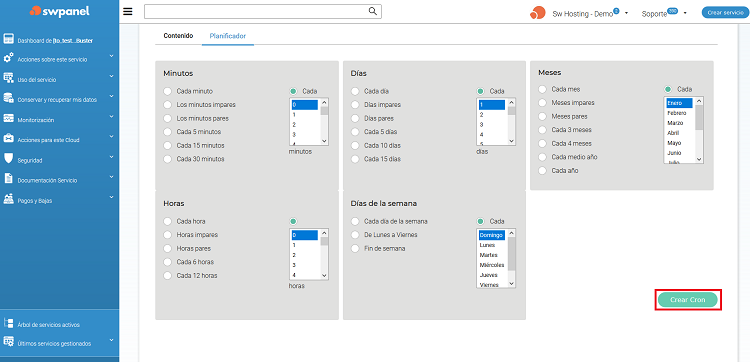
Task: Select value 3 in the minutes list
Action: point(305,135)
